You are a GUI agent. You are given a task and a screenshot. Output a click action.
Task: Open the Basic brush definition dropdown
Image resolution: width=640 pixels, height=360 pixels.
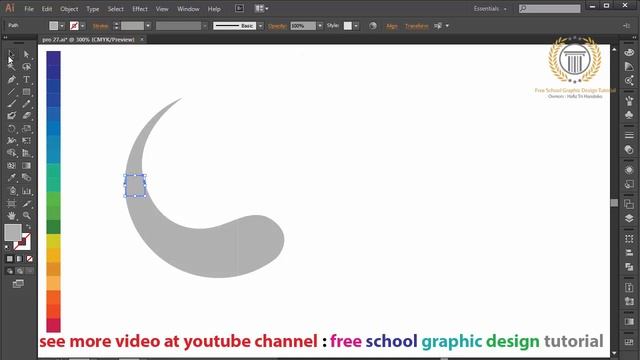pyautogui.click(x=260, y=26)
